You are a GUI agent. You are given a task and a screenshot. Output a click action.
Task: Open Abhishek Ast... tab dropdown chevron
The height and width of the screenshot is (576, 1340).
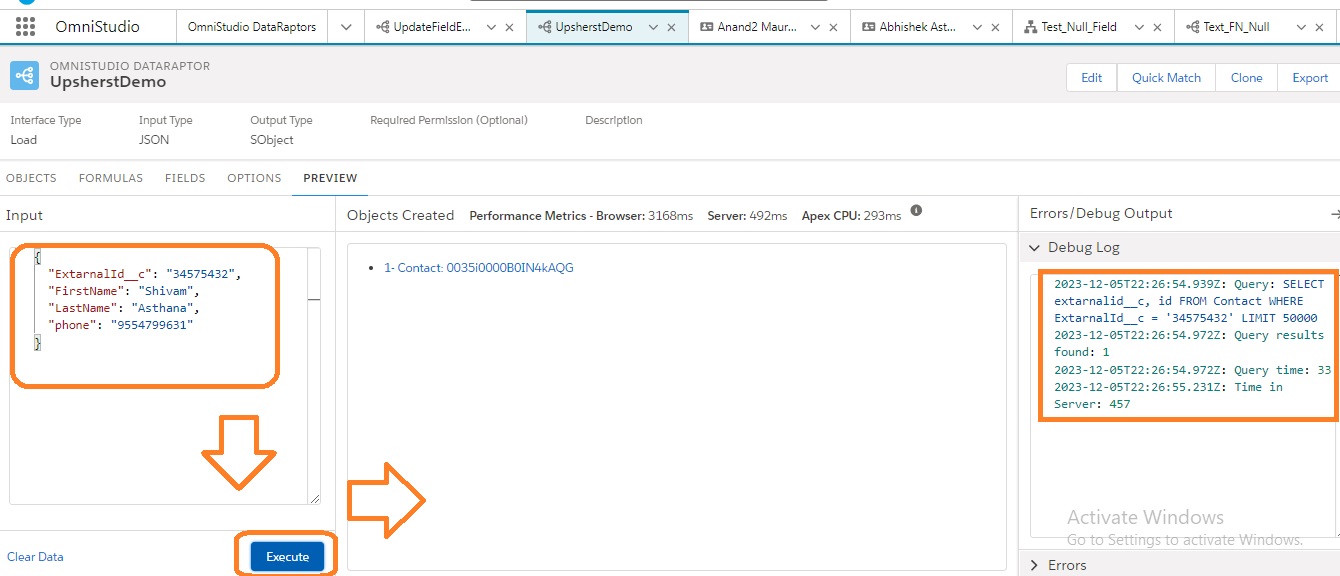click(x=975, y=28)
